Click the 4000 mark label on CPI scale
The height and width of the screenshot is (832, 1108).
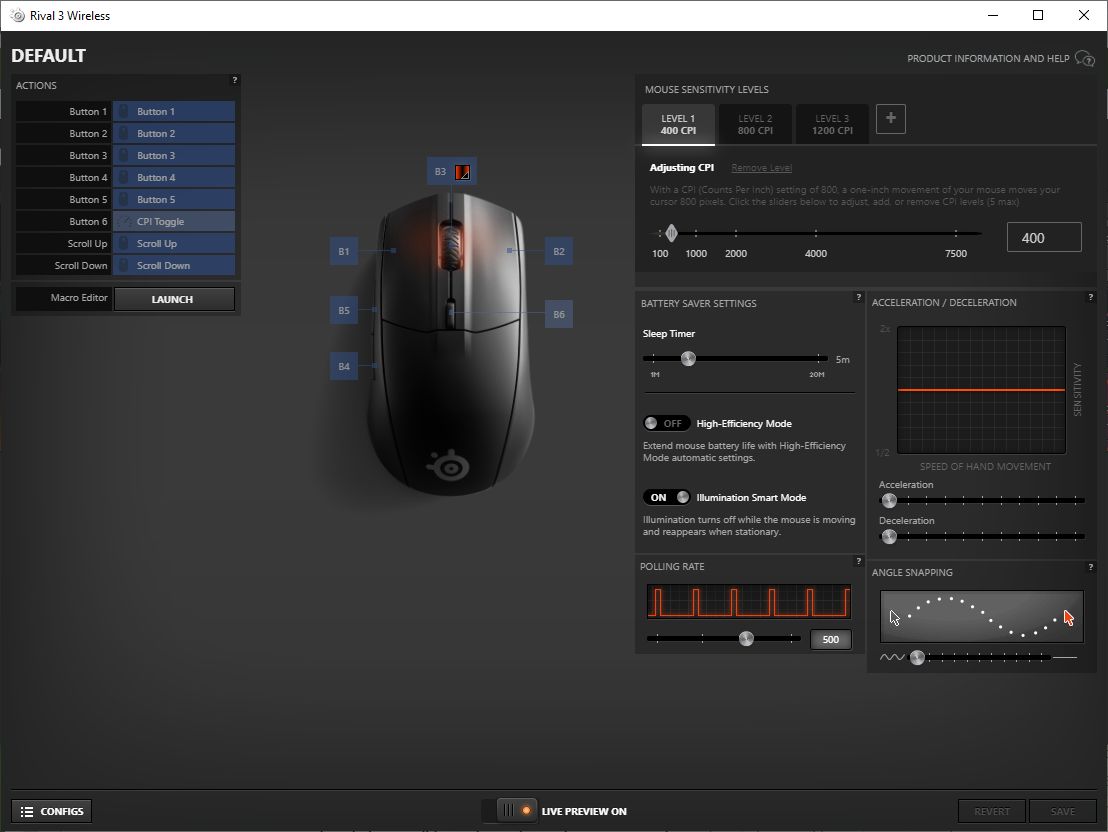(x=815, y=254)
